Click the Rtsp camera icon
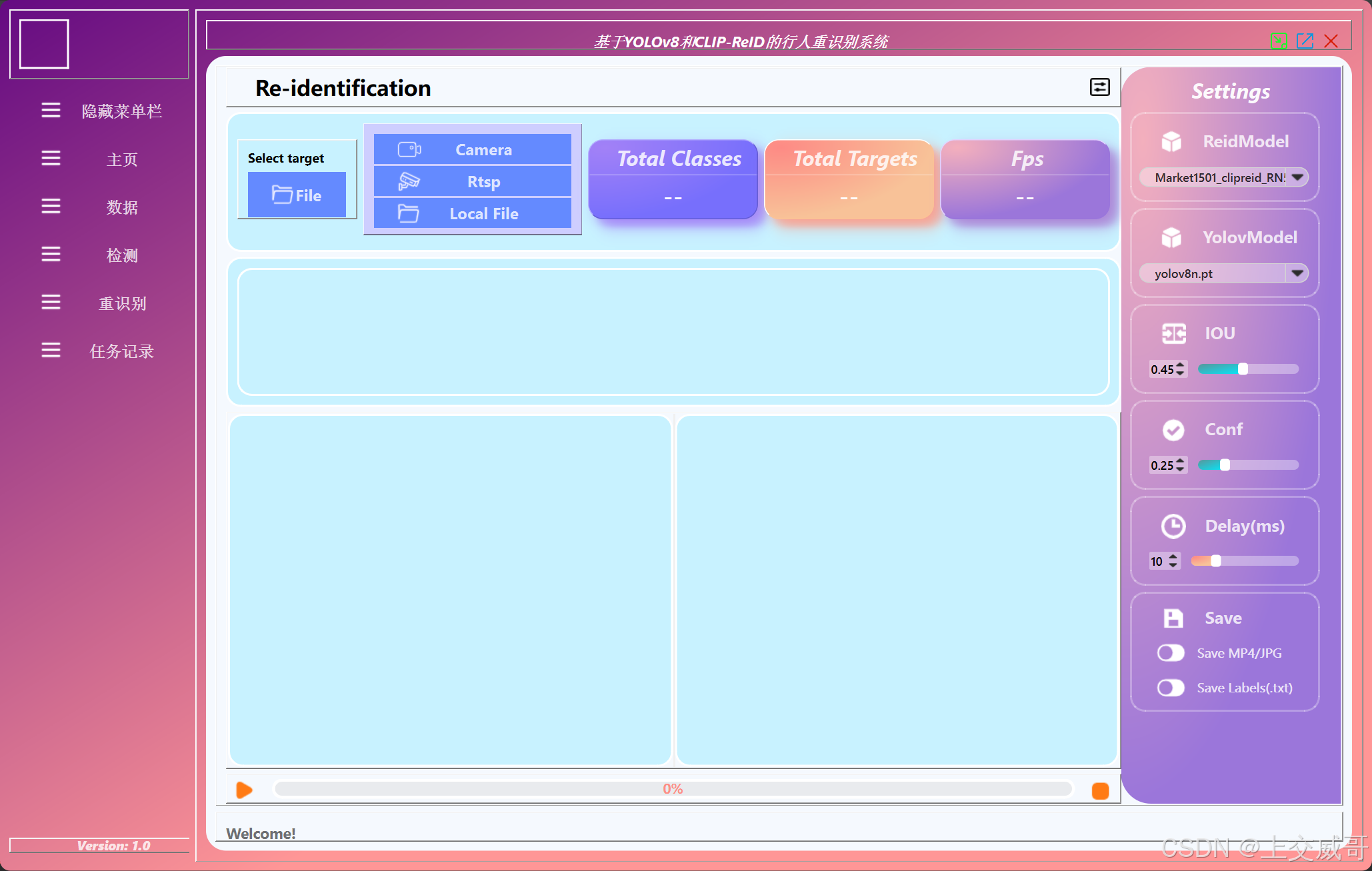 pos(409,181)
